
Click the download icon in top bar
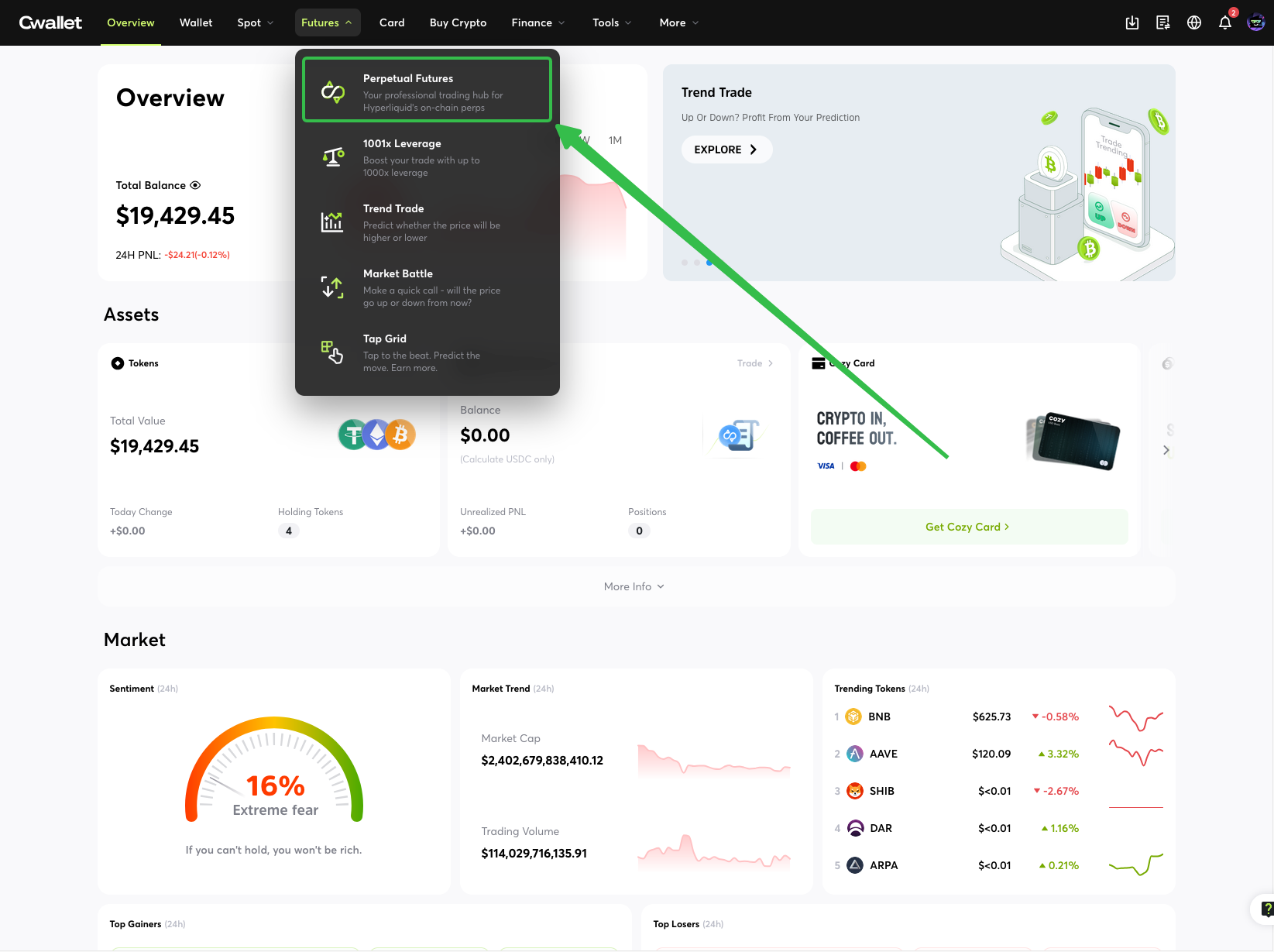pyautogui.click(x=1131, y=22)
